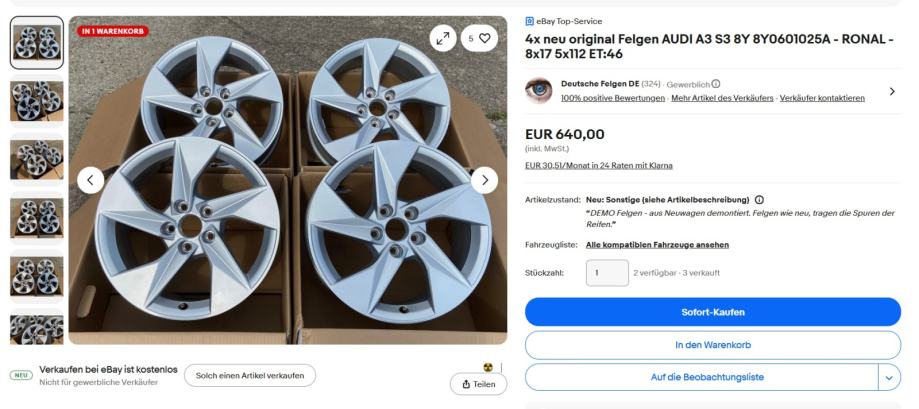The height and width of the screenshot is (409, 919).
Task: Click Solch einen Artikel verkaufen button
Action: 249,375
